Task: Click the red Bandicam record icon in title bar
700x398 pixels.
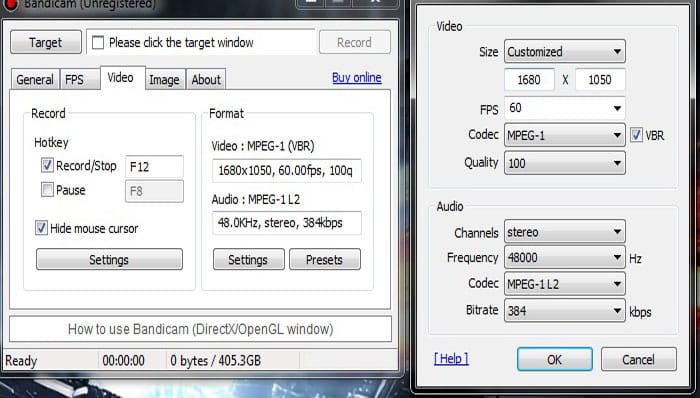Action: pos(10,5)
